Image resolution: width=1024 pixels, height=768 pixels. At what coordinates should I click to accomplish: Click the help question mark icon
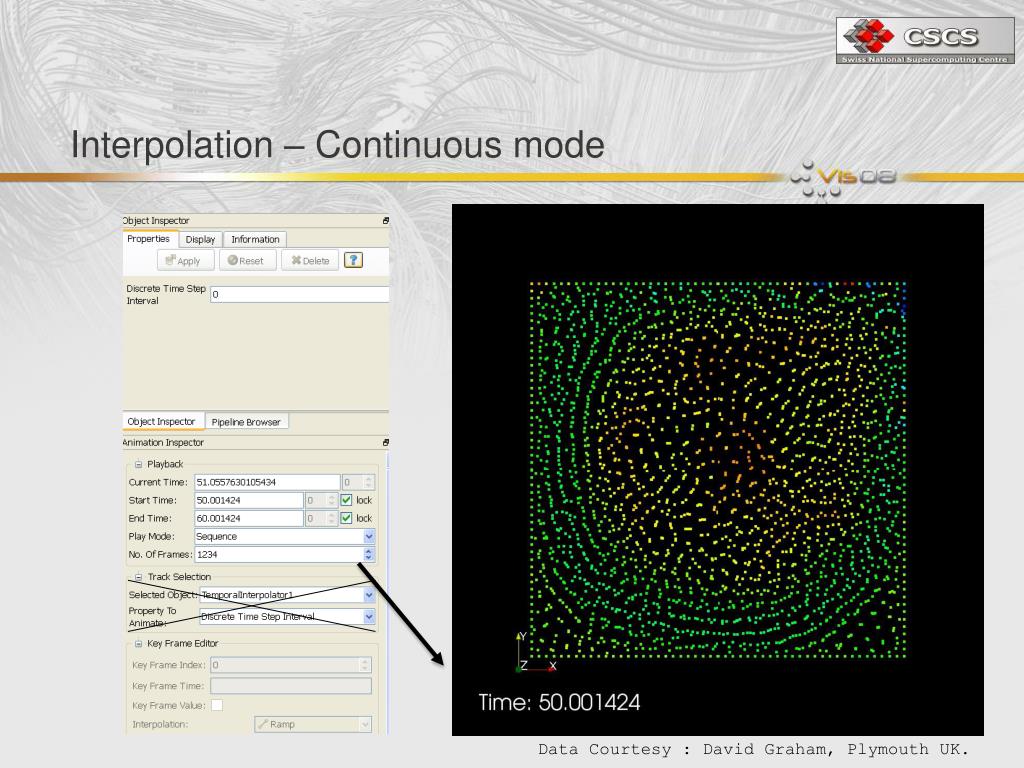click(352, 260)
